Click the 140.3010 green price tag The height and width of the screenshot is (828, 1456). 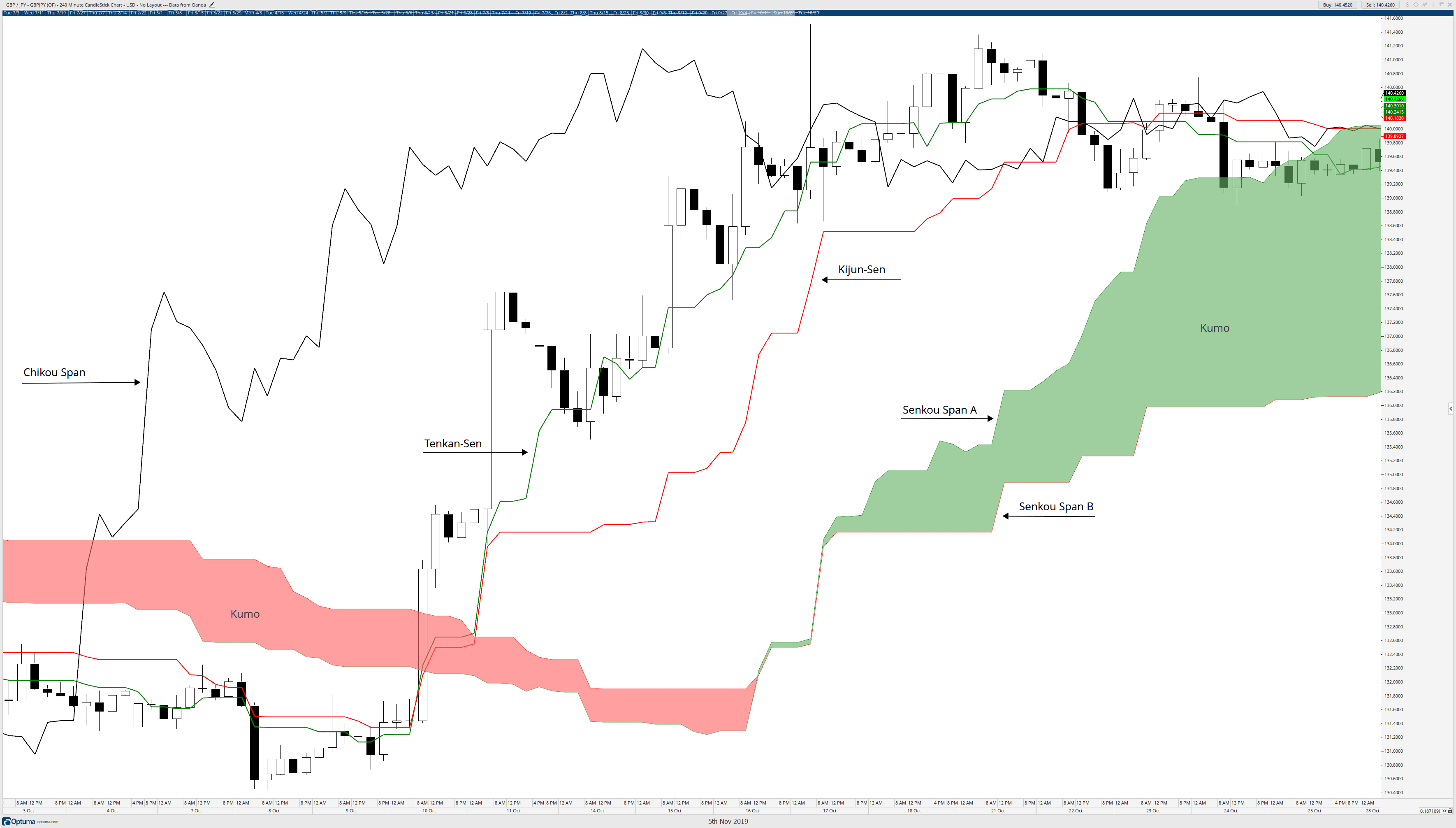(x=1394, y=106)
